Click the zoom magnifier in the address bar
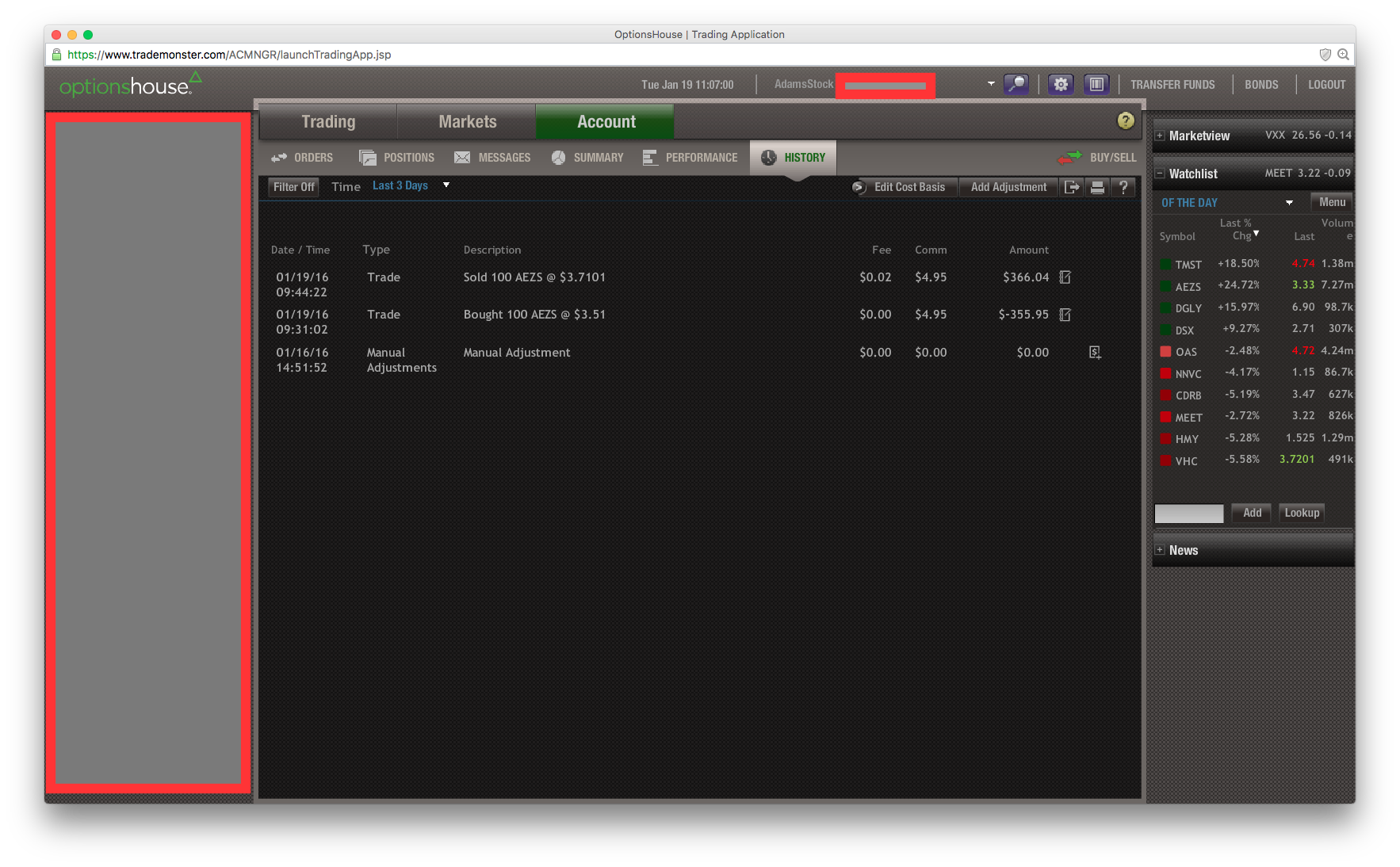The image size is (1400, 867). [1343, 55]
